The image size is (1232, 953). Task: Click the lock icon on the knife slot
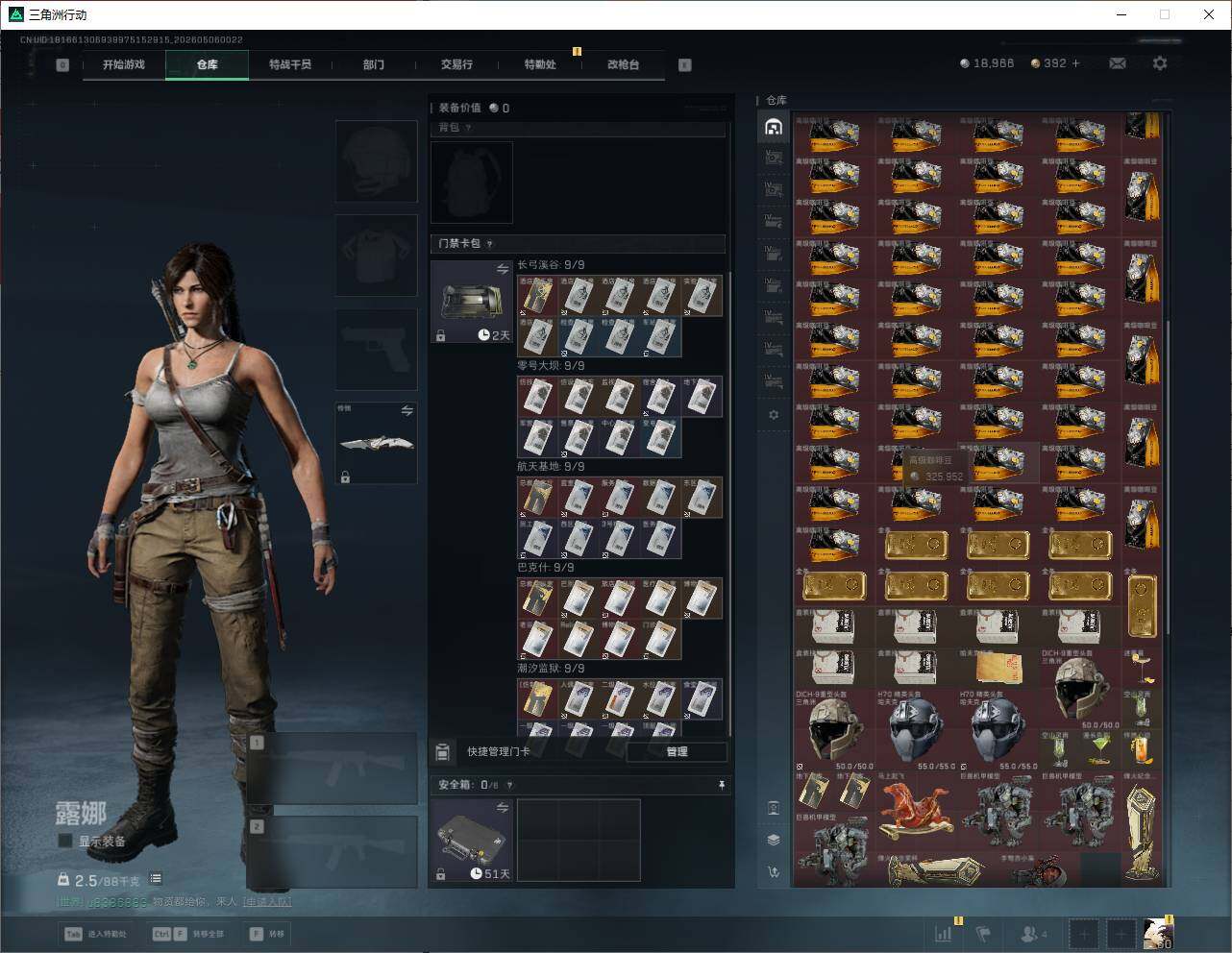click(345, 476)
